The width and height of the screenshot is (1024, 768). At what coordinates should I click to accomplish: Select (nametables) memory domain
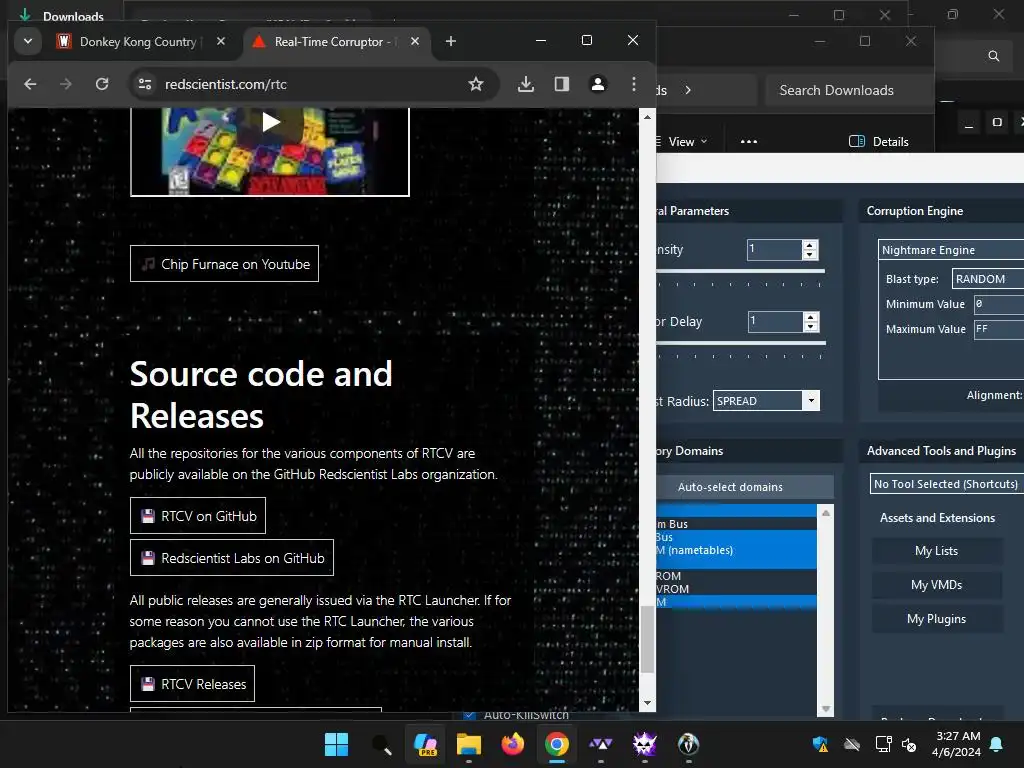point(736,550)
